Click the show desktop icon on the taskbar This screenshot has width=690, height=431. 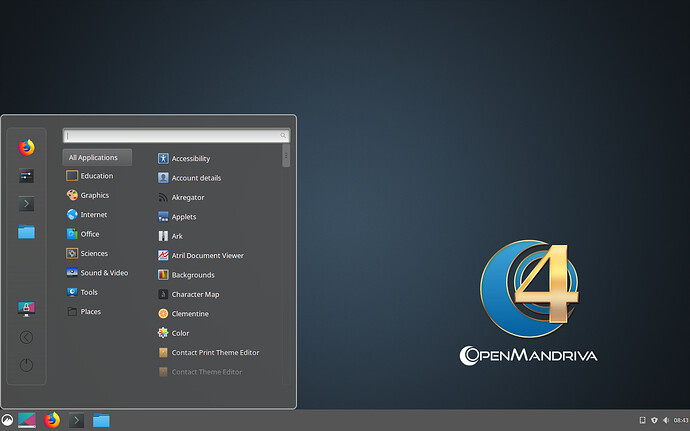(x=27, y=420)
